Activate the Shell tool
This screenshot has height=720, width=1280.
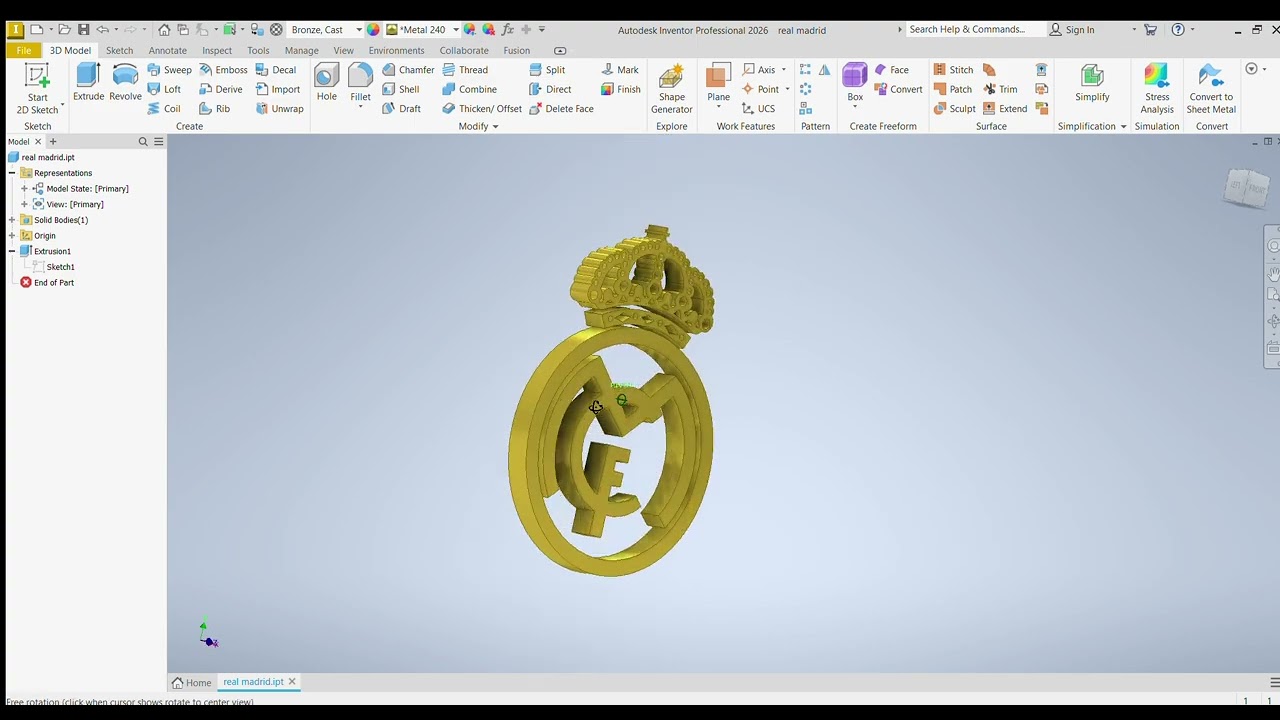(x=401, y=89)
